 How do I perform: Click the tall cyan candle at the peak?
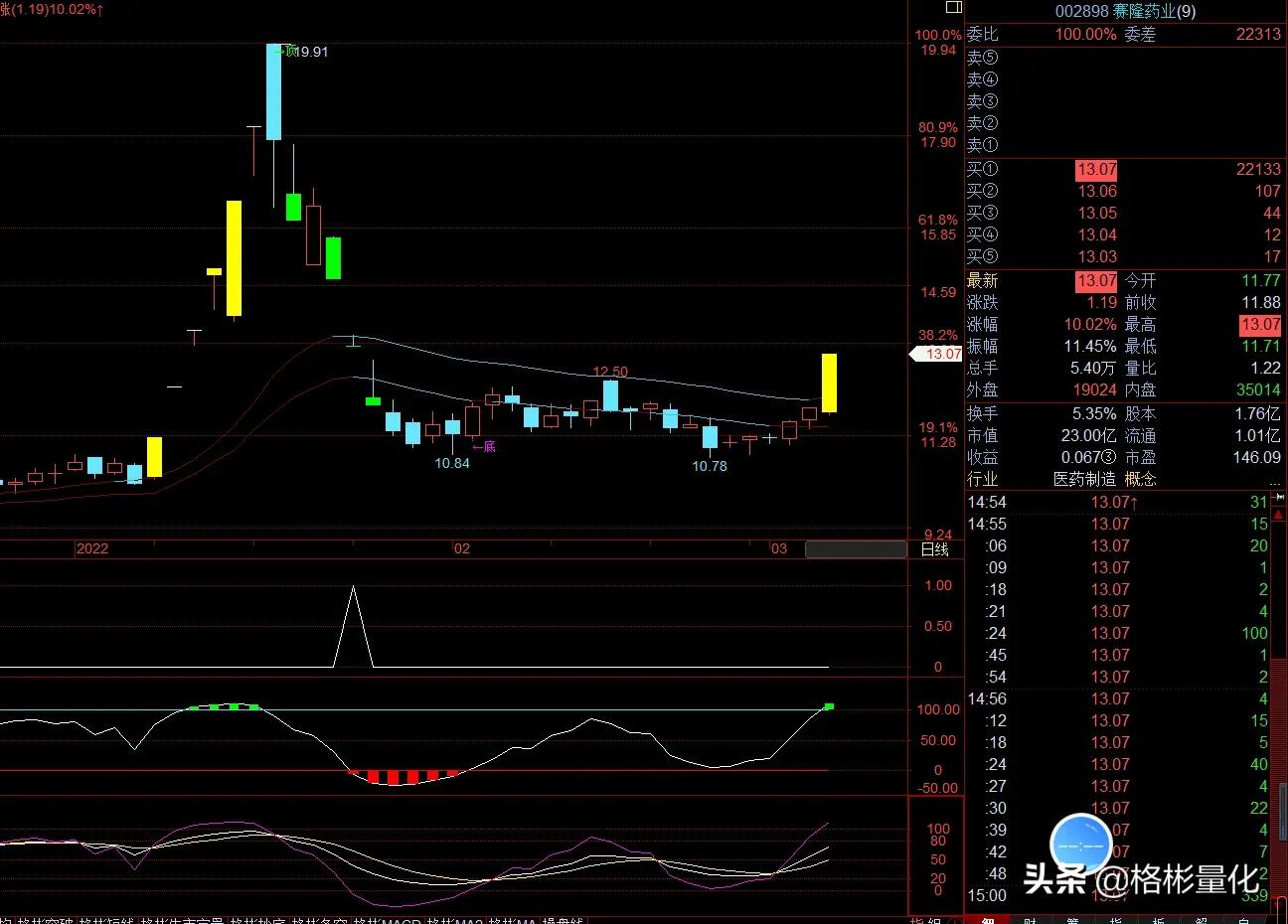(273, 92)
